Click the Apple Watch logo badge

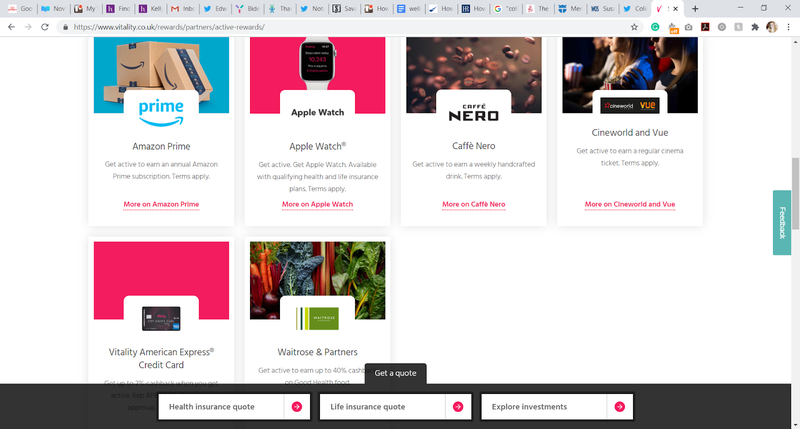point(317,112)
